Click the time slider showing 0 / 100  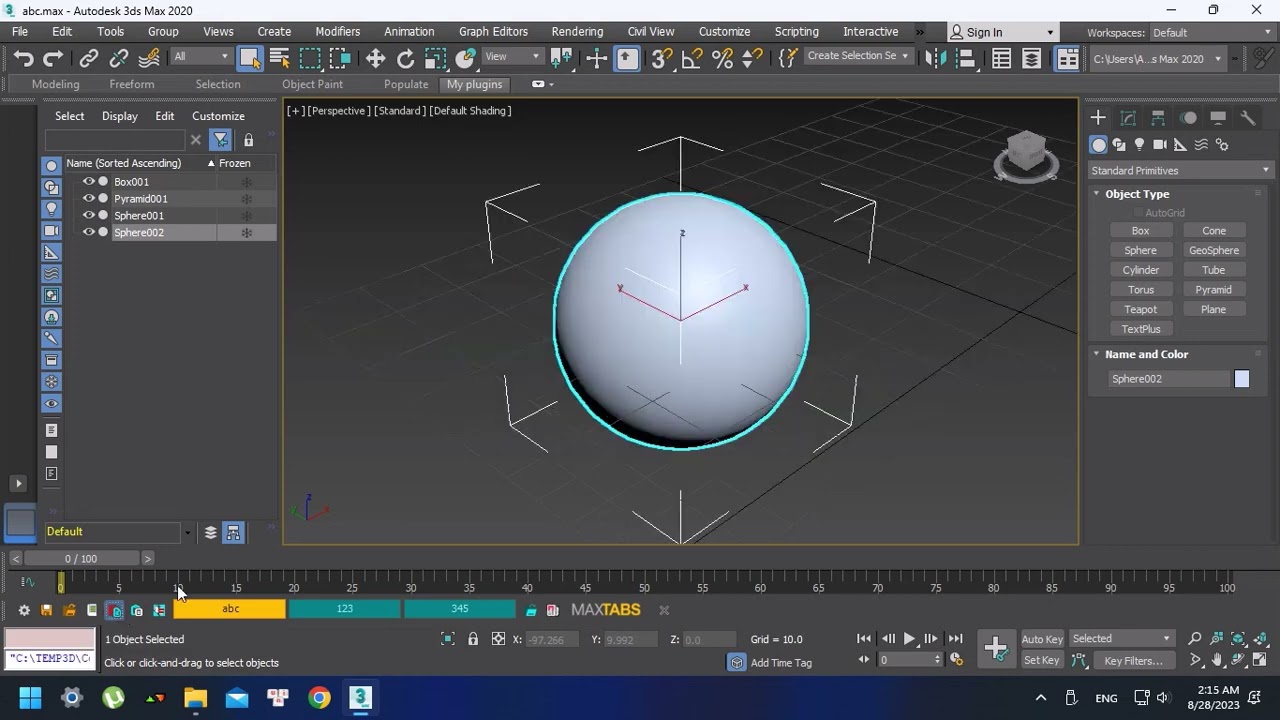click(x=81, y=559)
